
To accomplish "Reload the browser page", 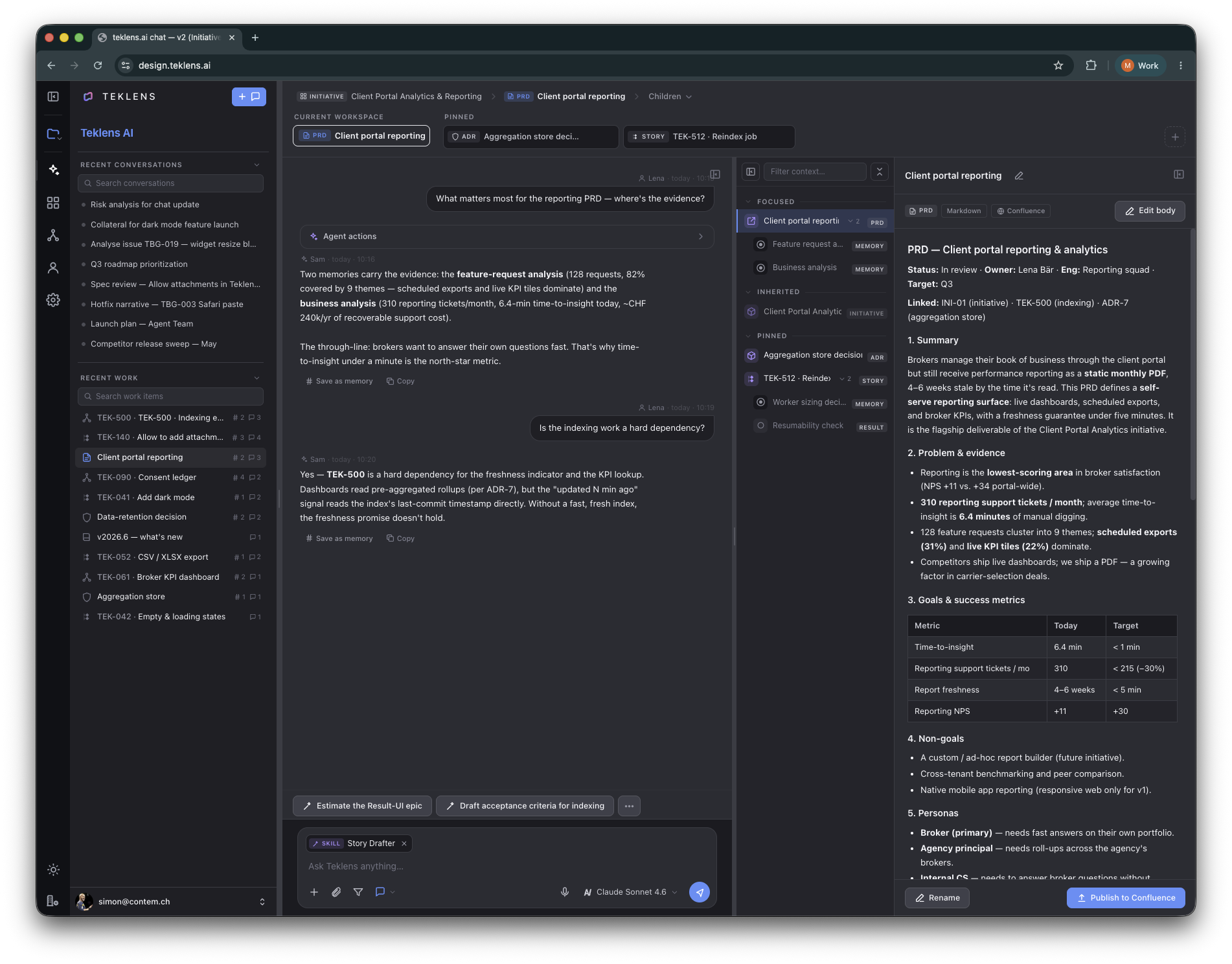I will coord(98,65).
